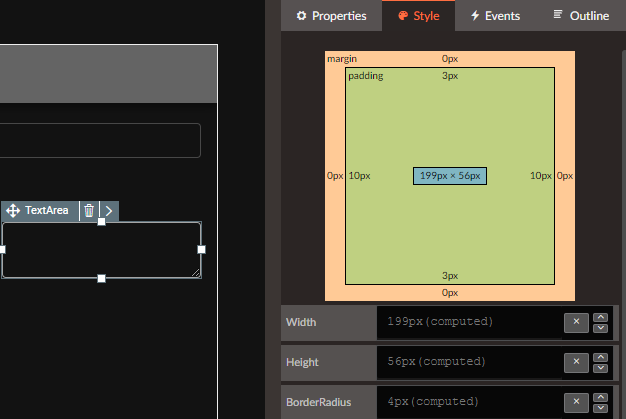
Task: Click the padding label in box model
Action: [365, 76]
